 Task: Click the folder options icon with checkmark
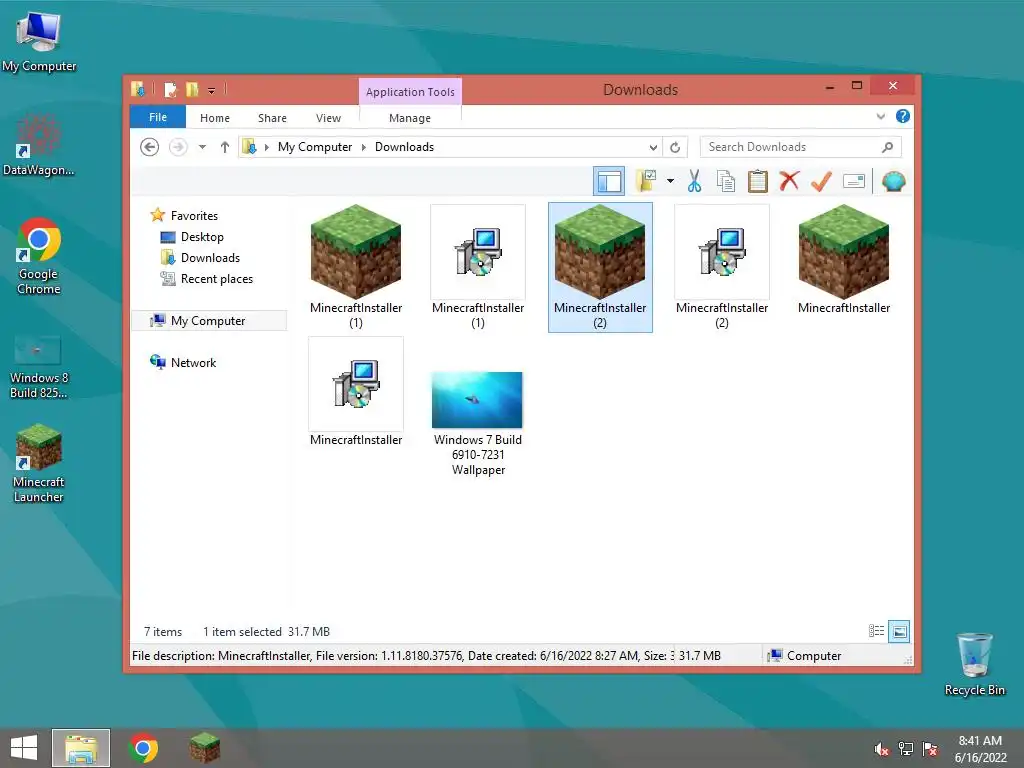click(647, 181)
